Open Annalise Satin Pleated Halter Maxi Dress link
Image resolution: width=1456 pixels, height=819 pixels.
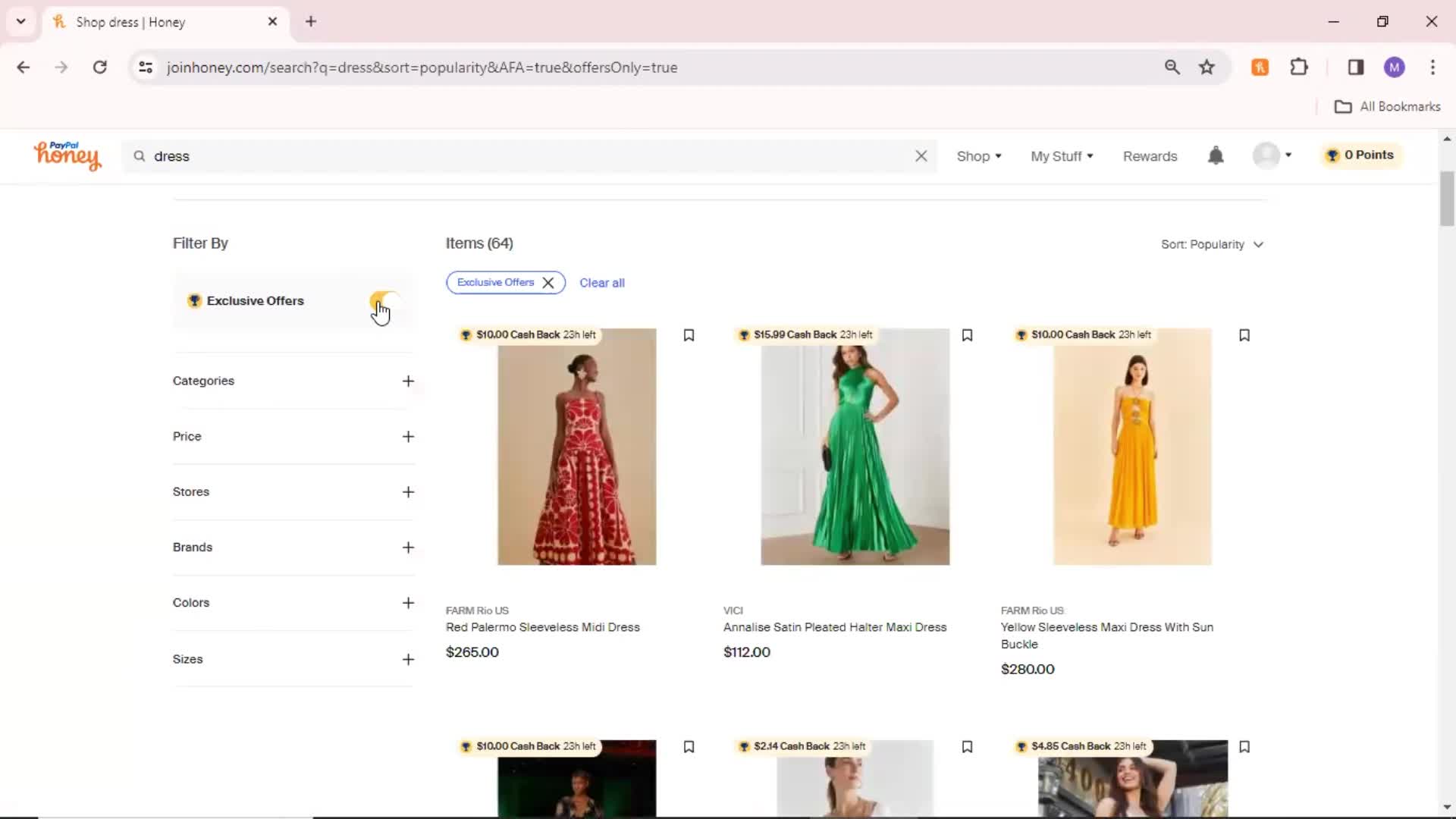point(835,627)
